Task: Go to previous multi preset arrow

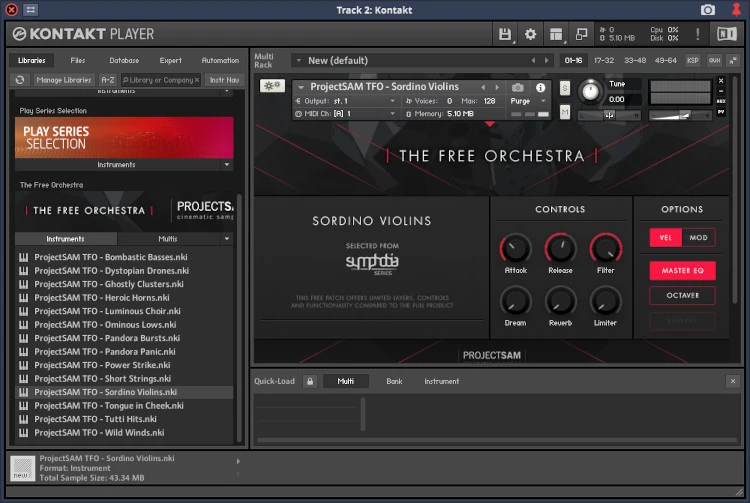Action: tap(533, 61)
